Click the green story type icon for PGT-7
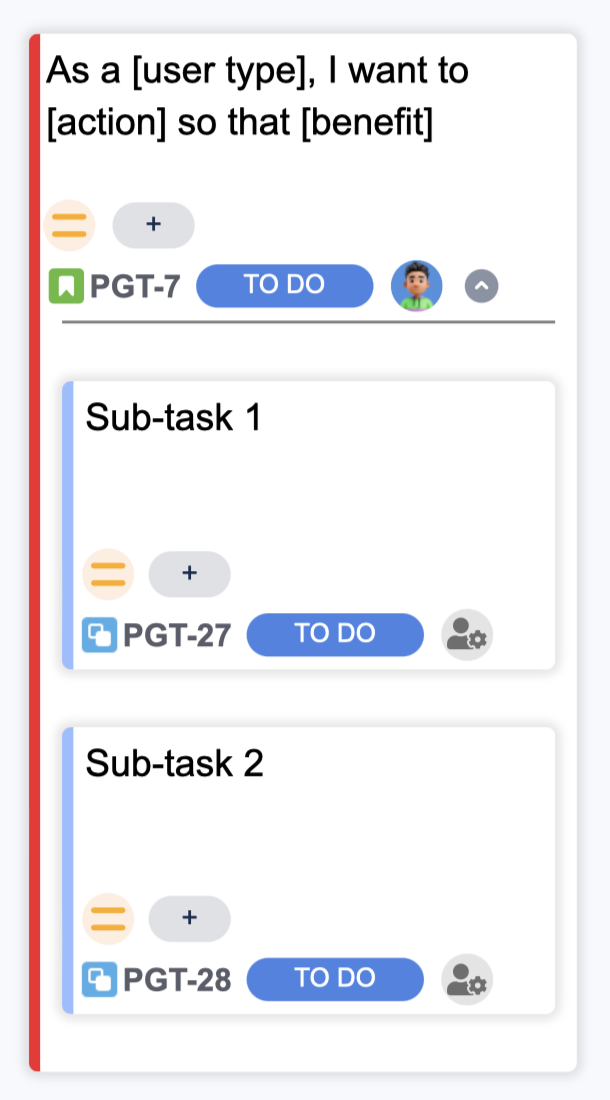The image size is (610, 1100). 66,287
